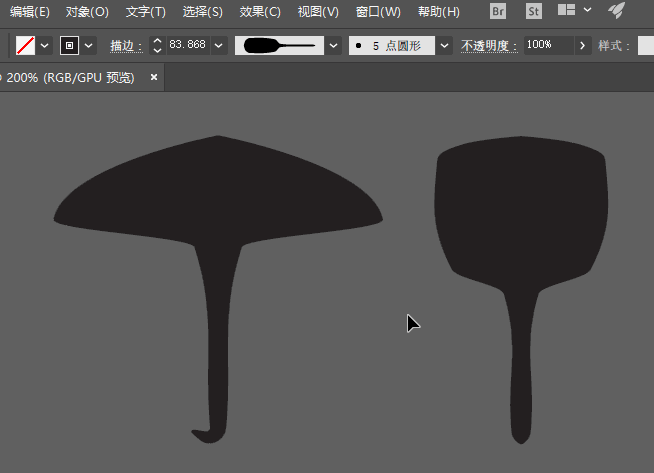Image resolution: width=654 pixels, height=473 pixels.
Task: Click the stroke weight value field 83.868
Action: coord(188,45)
